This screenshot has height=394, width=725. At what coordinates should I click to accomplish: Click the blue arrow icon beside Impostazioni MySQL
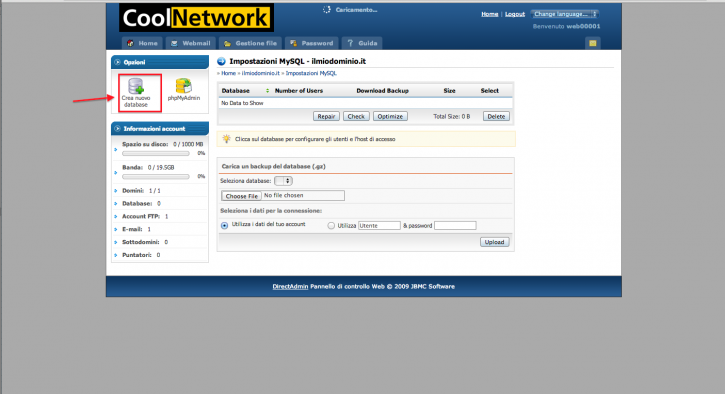pyautogui.click(x=221, y=62)
